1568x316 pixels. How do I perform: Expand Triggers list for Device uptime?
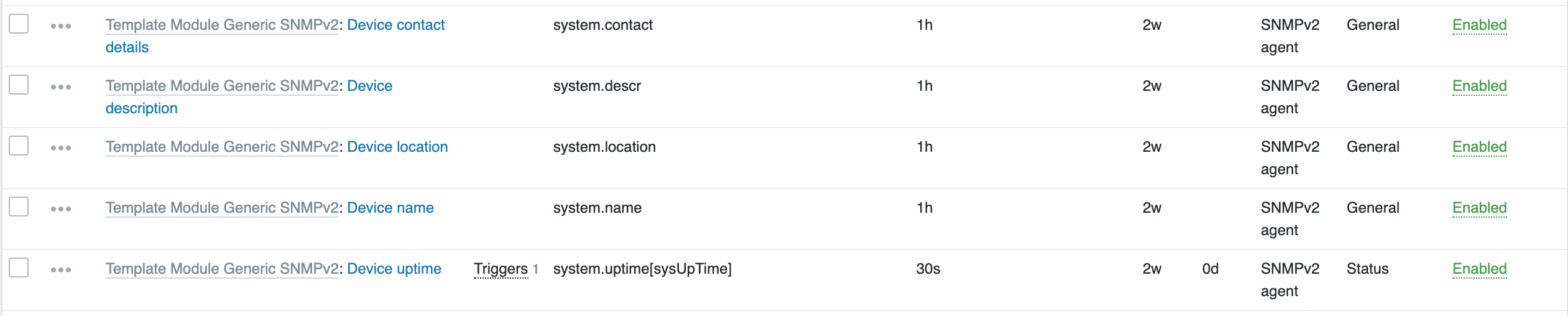pos(500,269)
